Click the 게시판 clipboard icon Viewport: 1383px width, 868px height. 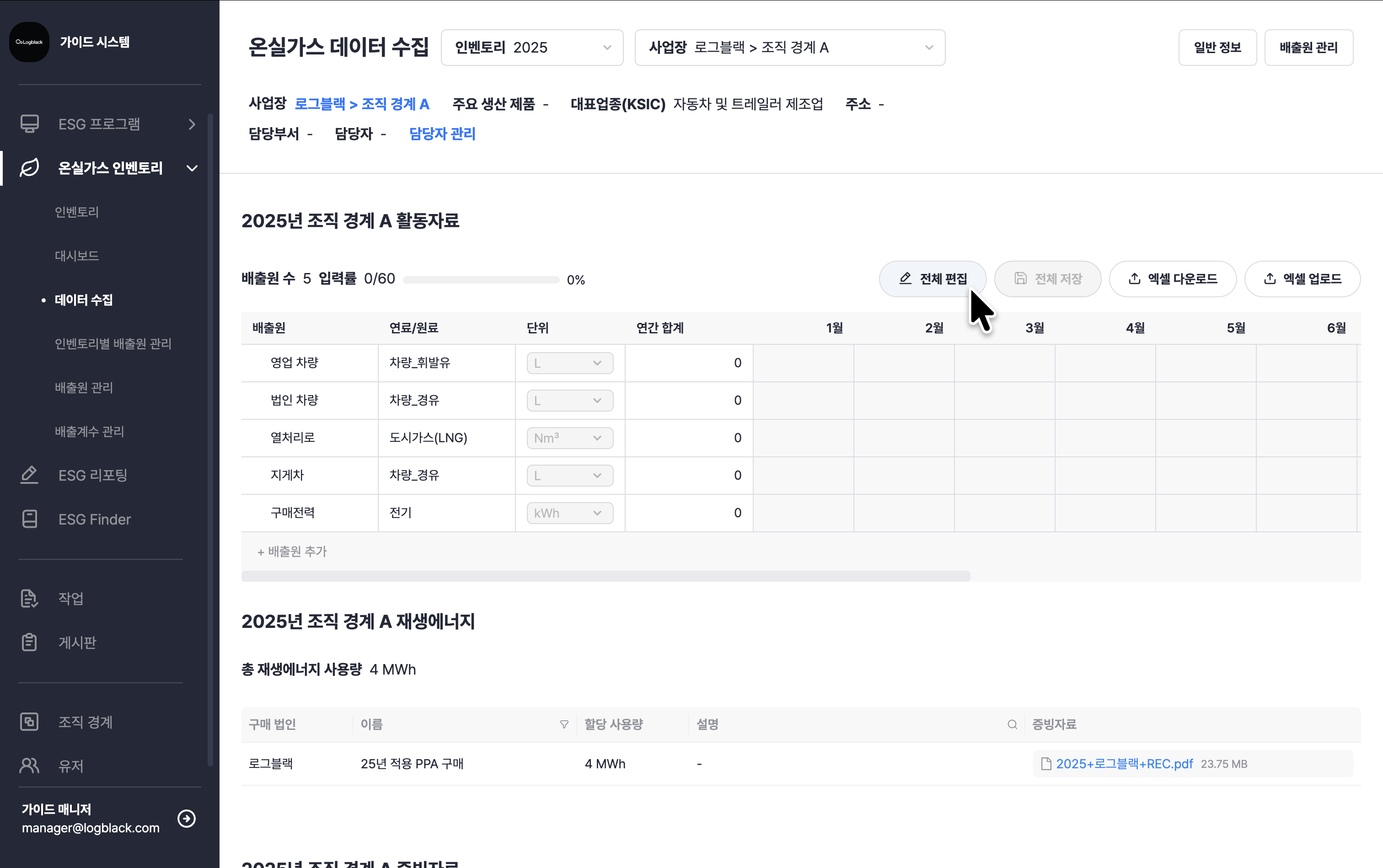coord(29,642)
